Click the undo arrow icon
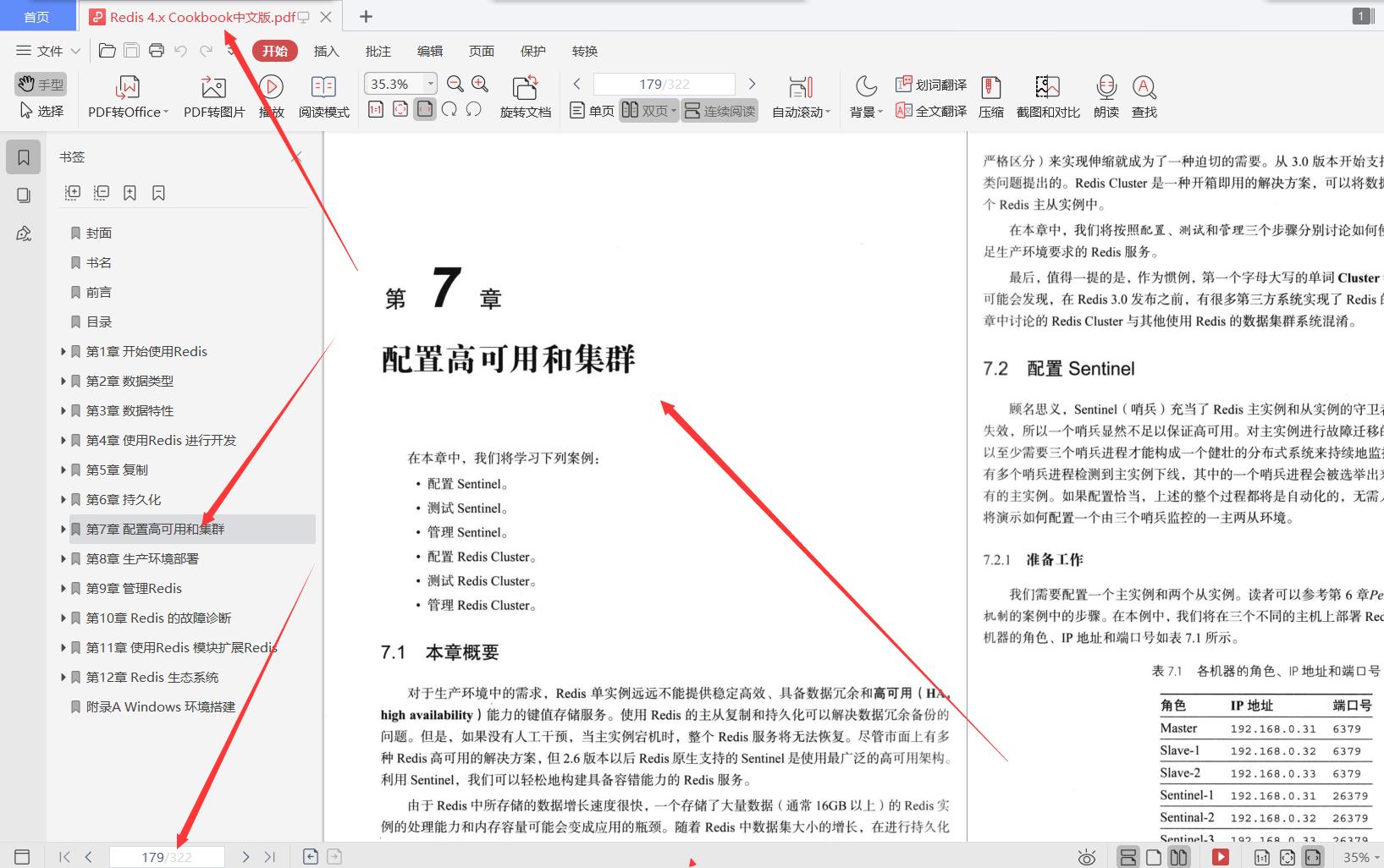The height and width of the screenshot is (868, 1384). 181,51
